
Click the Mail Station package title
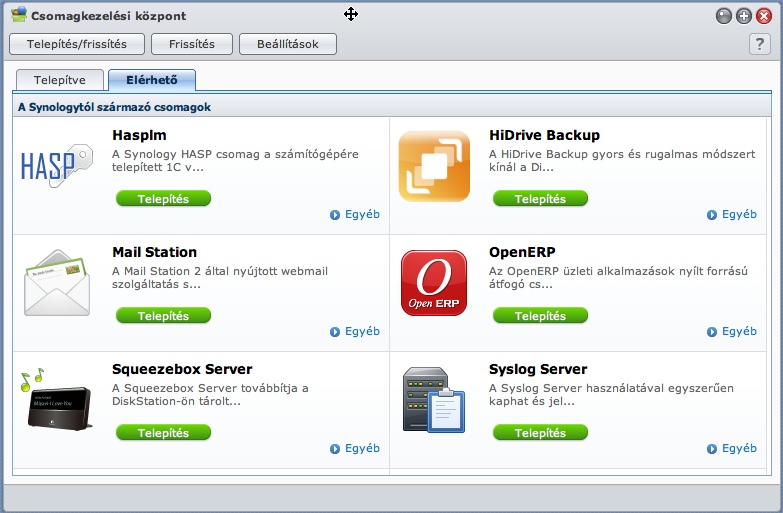(x=154, y=252)
